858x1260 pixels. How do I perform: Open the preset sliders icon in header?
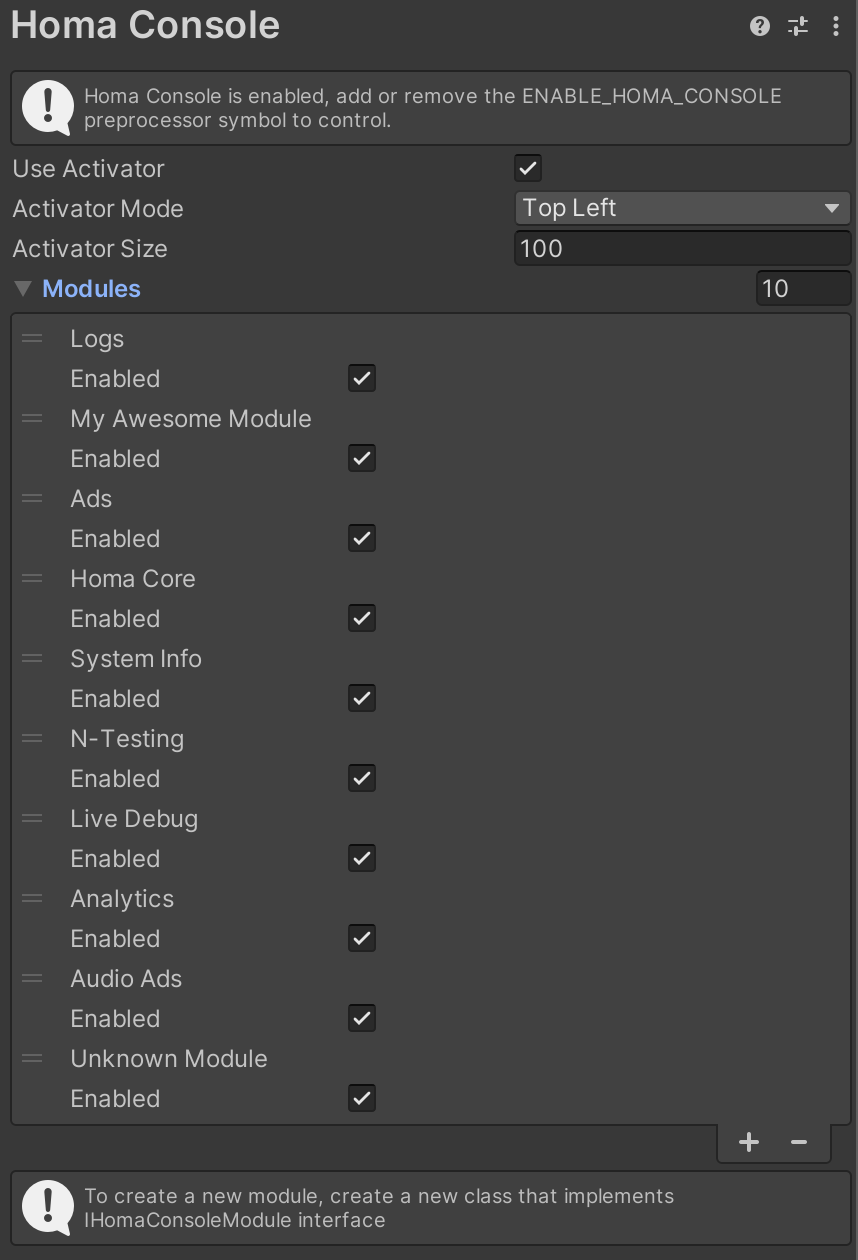pos(798,27)
